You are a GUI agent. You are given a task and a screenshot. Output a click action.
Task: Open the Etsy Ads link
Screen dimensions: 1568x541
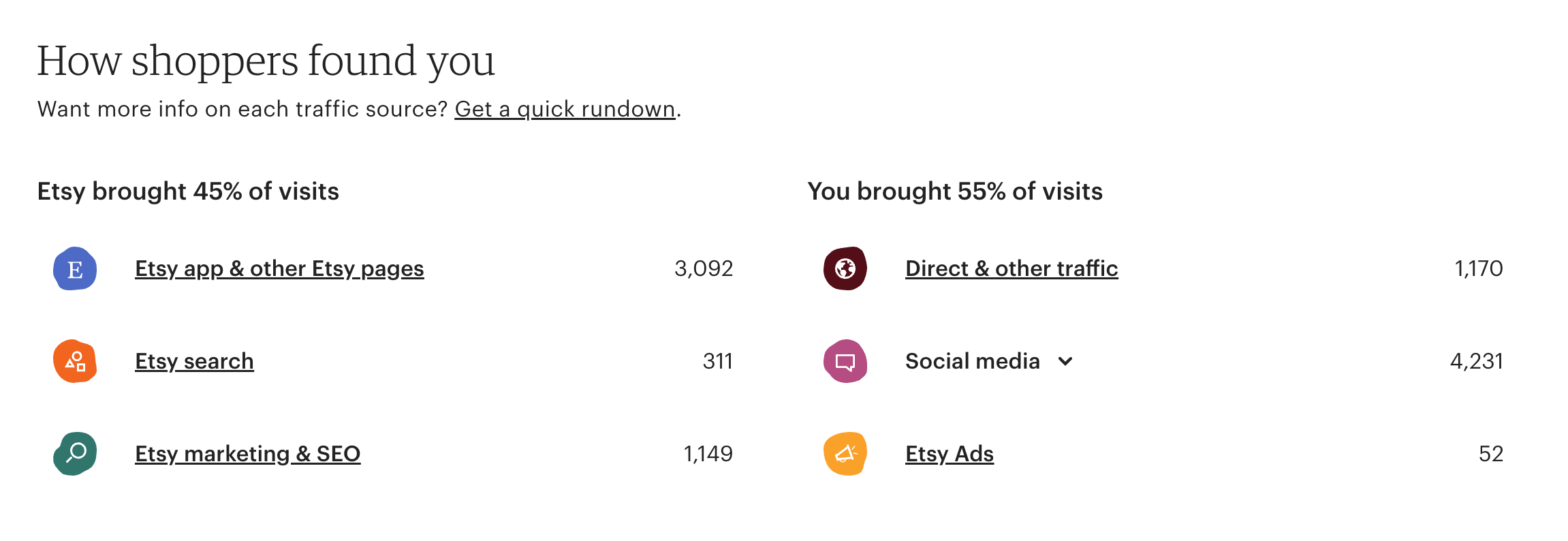950,454
